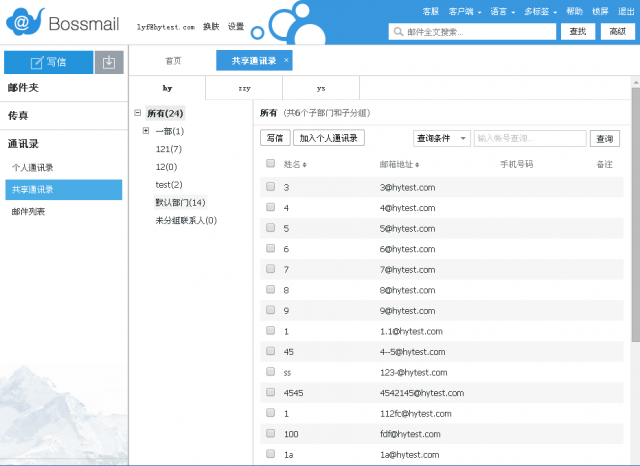
Task: Select 12(0) group in tree
Action: click(x=166, y=167)
